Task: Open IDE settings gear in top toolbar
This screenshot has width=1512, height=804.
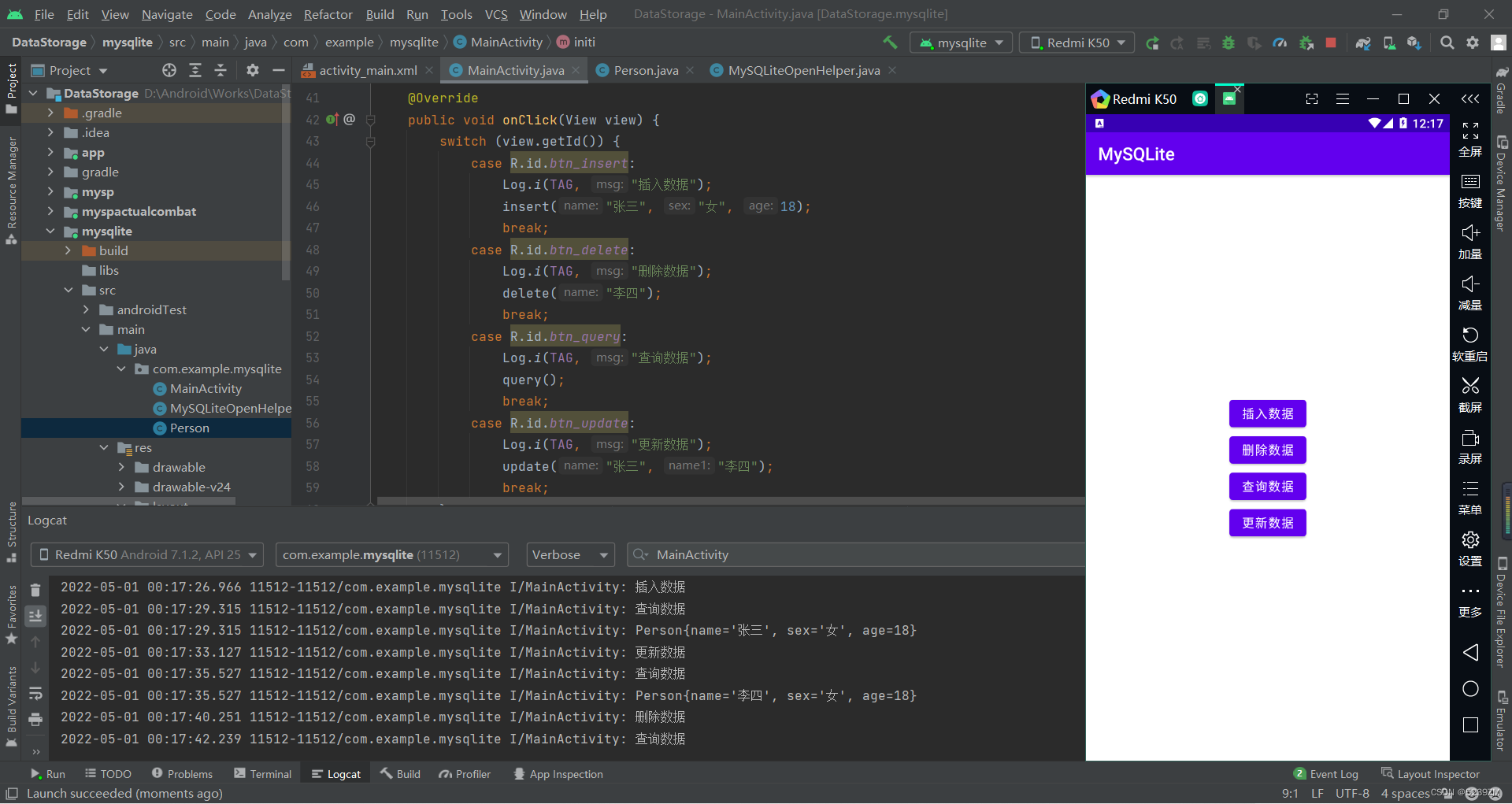Action: (1473, 43)
